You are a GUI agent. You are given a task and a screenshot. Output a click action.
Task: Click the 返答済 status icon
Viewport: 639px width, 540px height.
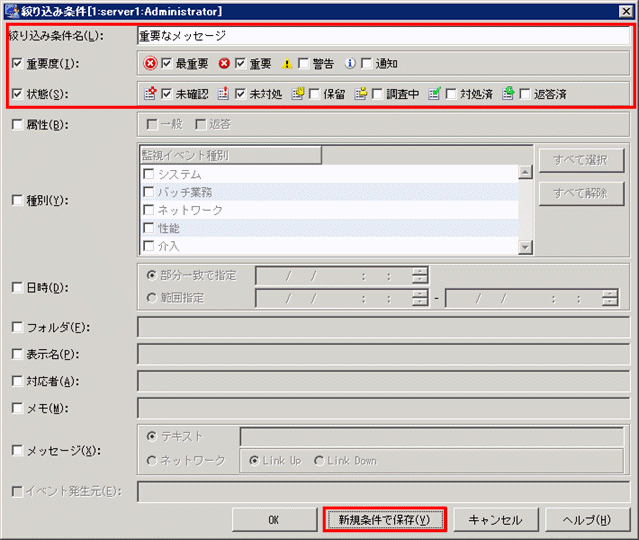(x=508, y=93)
